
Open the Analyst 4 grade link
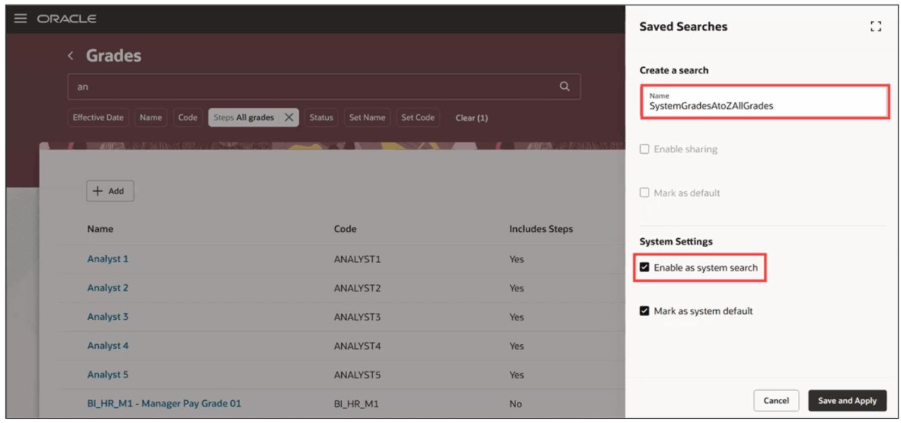(x=107, y=345)
